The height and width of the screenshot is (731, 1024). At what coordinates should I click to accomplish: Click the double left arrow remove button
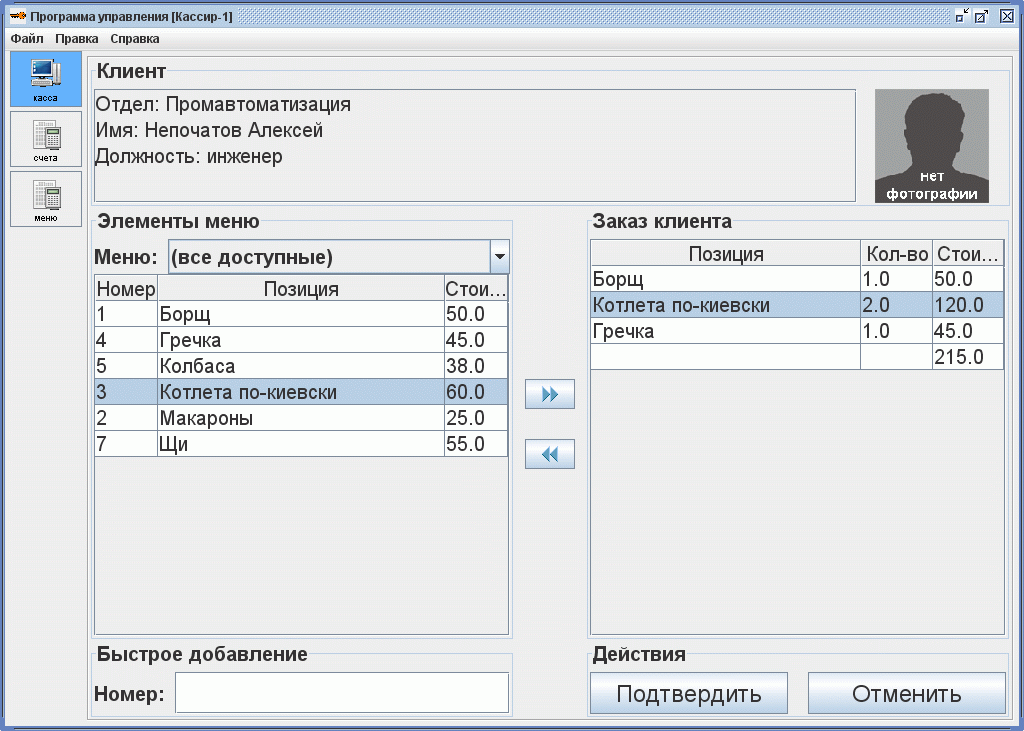pyautogui.click(x=549, y=454)
